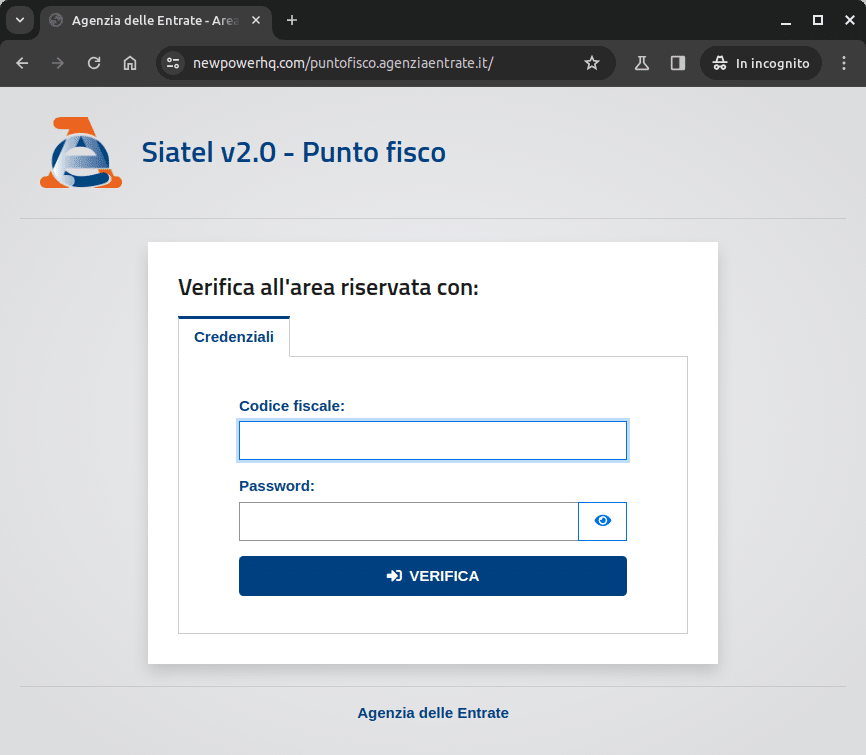Click the Codice fiscale label
Screen dimensions: 866x755
(x=292, y=406)
